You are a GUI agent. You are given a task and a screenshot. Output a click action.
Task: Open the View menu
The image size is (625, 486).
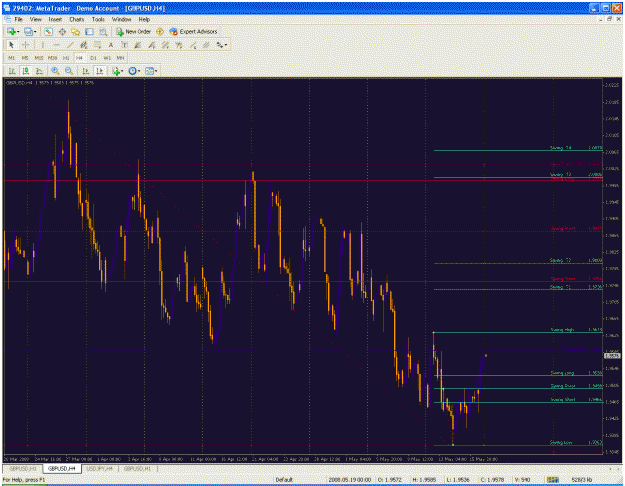pyautogui.click(x=35, y=19)
